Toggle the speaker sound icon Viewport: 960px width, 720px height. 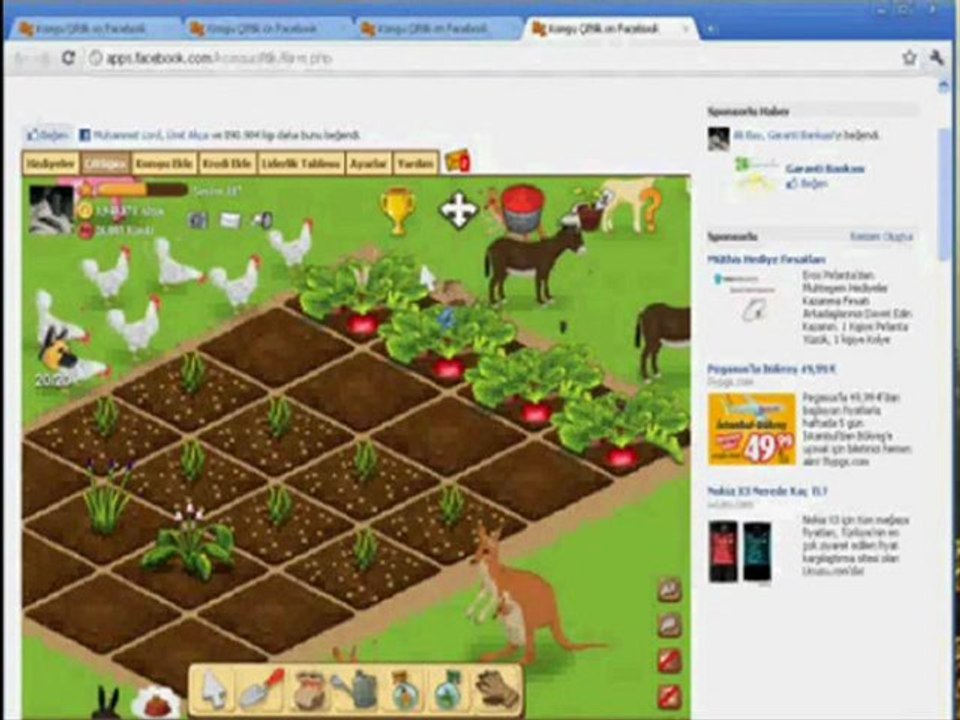(263, 220)
